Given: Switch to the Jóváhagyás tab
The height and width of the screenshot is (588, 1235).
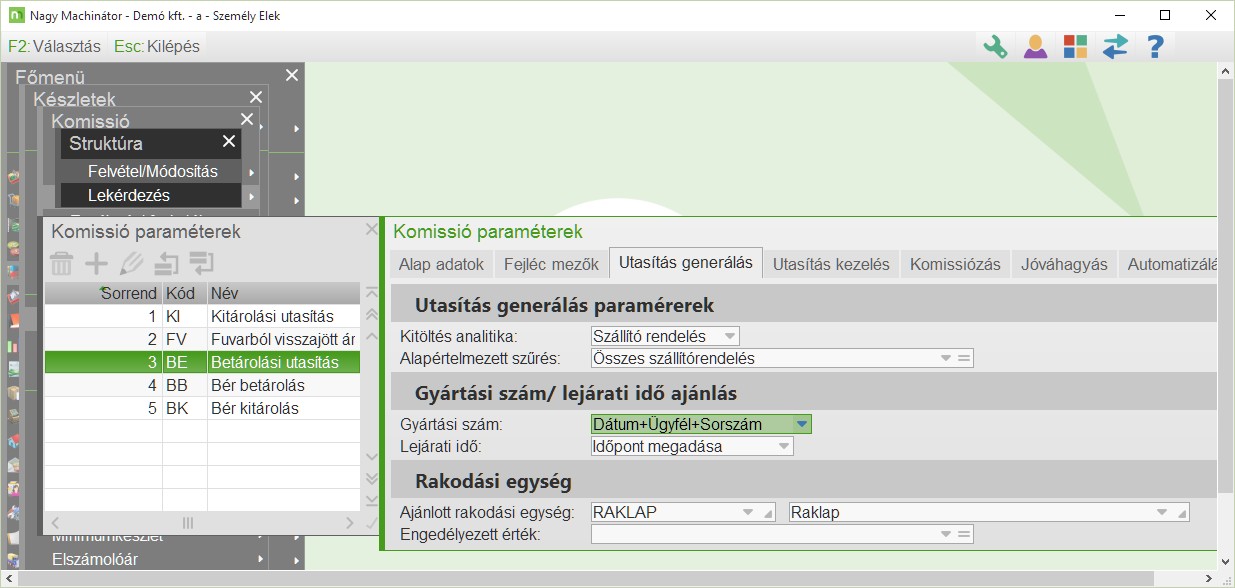Looking at the screenshot, I should point(1064,265).
